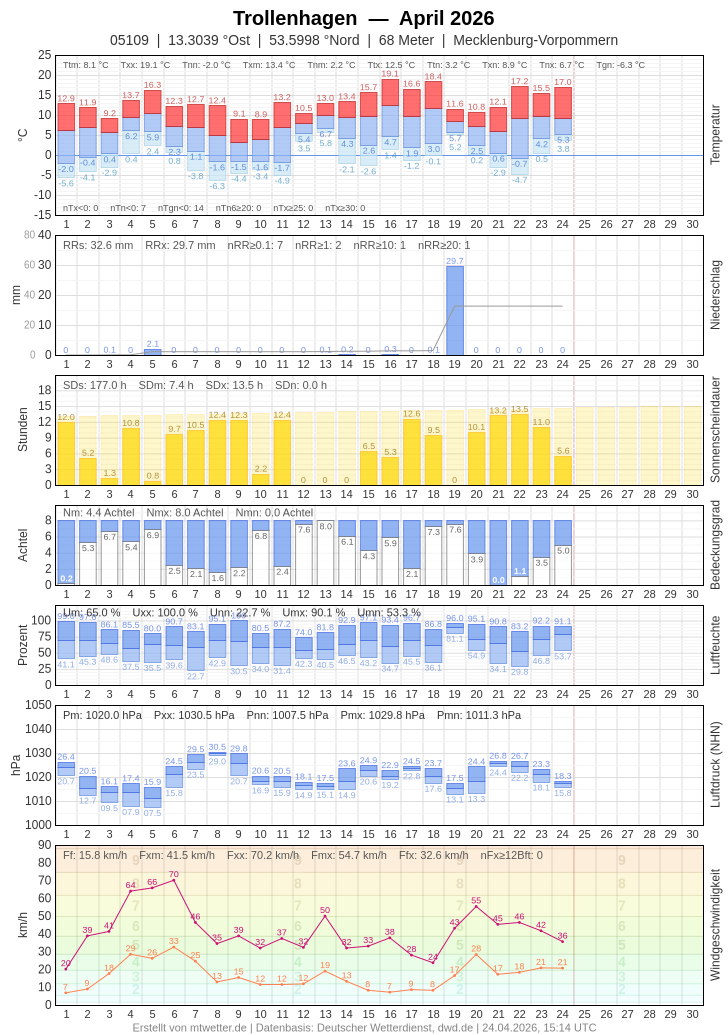Click the 'Fxx: 70.2 km/h' statistic

coord(263,855)
